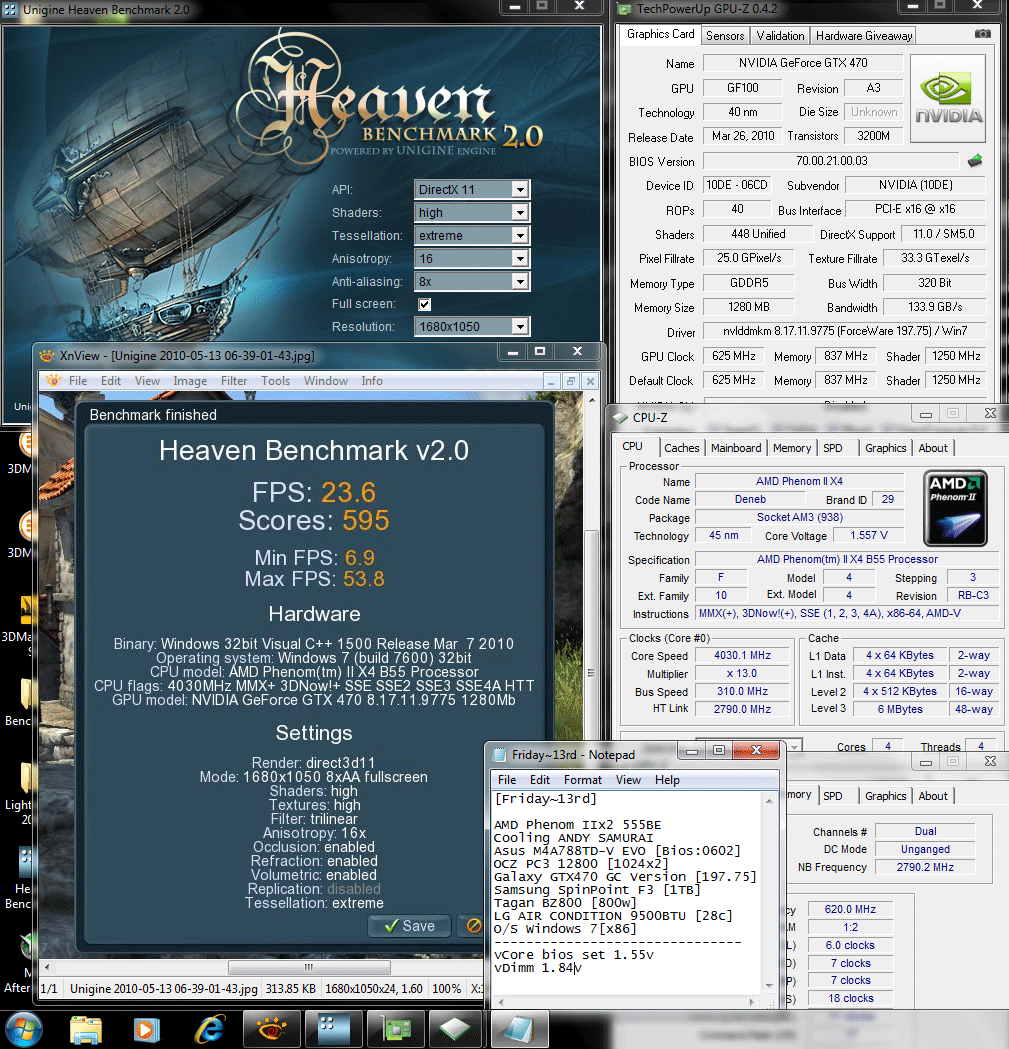Switch to the Caches tab in CPU-Z
Screen dimensions: 1009x1049
tap(682, 448)
